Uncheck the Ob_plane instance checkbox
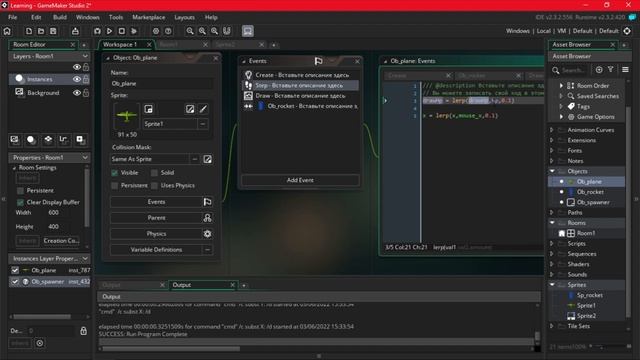This screenshot has width=640, height=360. click(x=15, y=270)
